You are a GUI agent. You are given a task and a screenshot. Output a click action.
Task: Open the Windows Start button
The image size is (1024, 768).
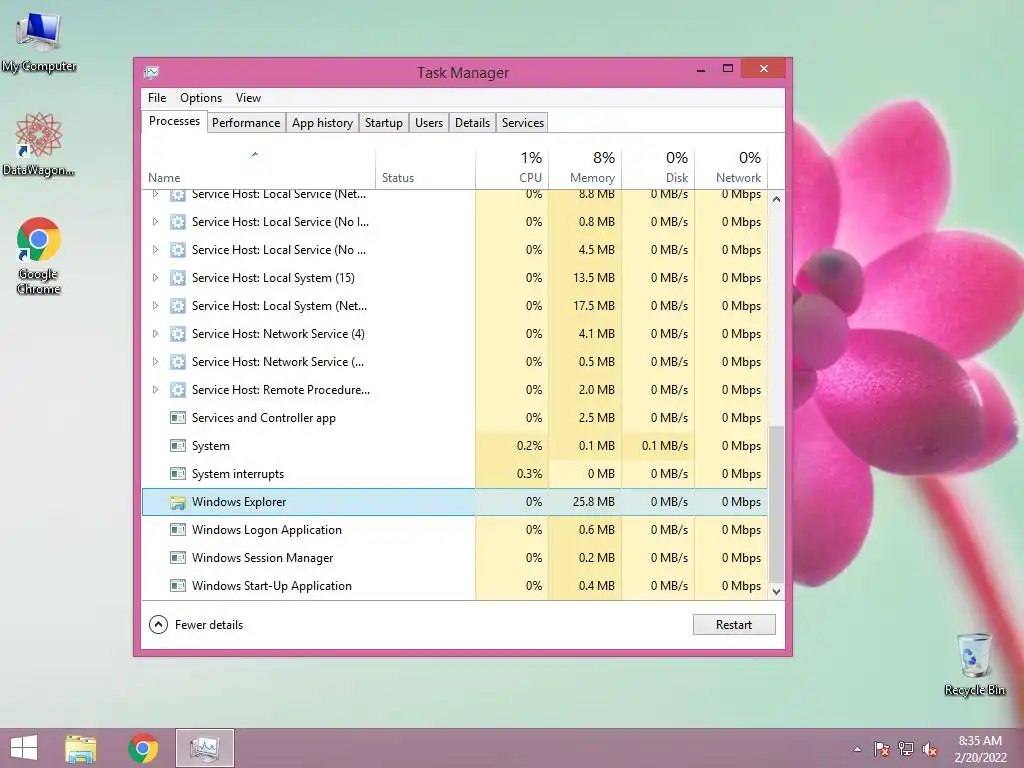[x=24, y=748]
